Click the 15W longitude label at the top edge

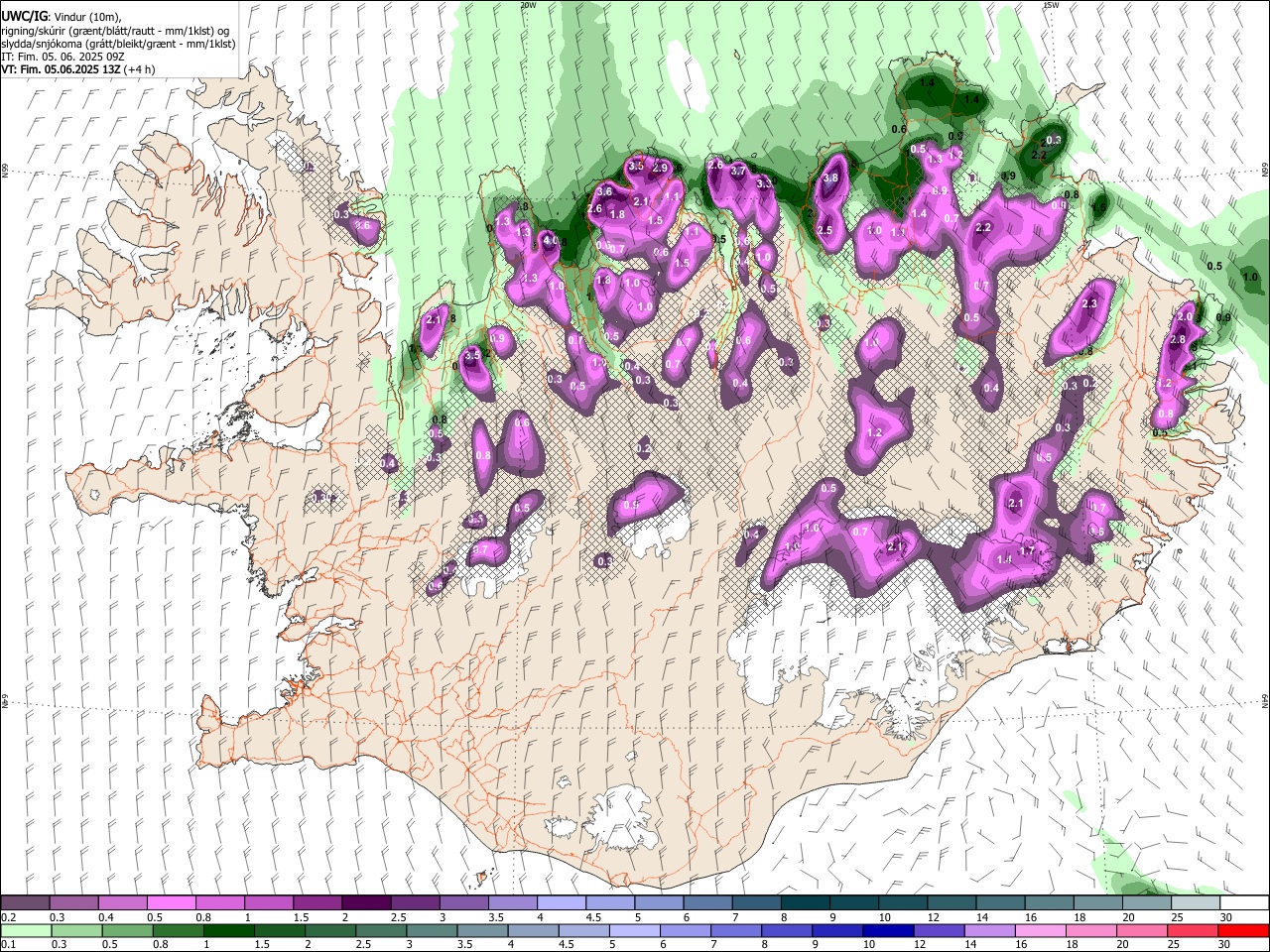1052,5
